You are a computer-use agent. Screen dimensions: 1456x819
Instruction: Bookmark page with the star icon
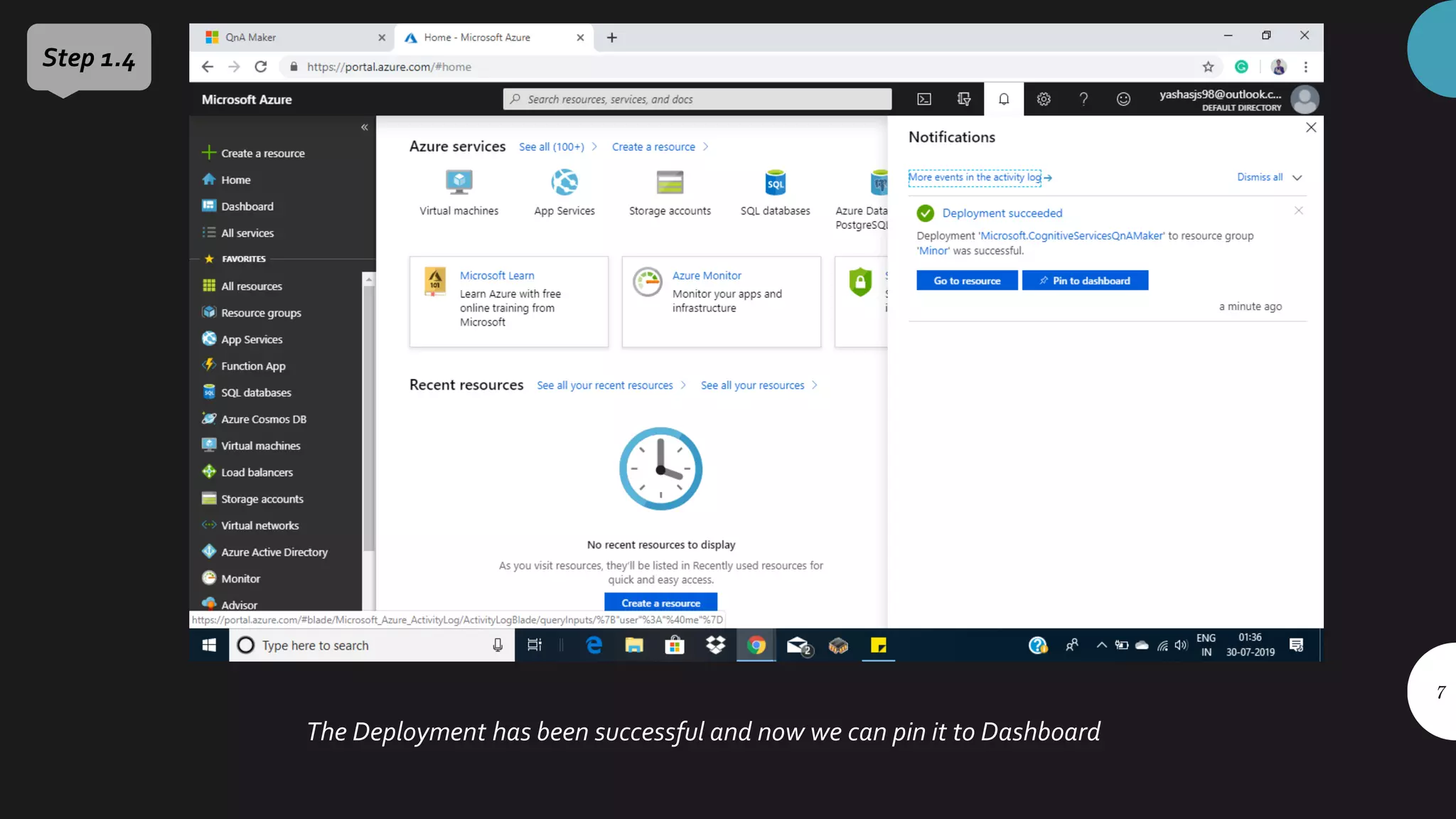click(x=1208, y=67)
